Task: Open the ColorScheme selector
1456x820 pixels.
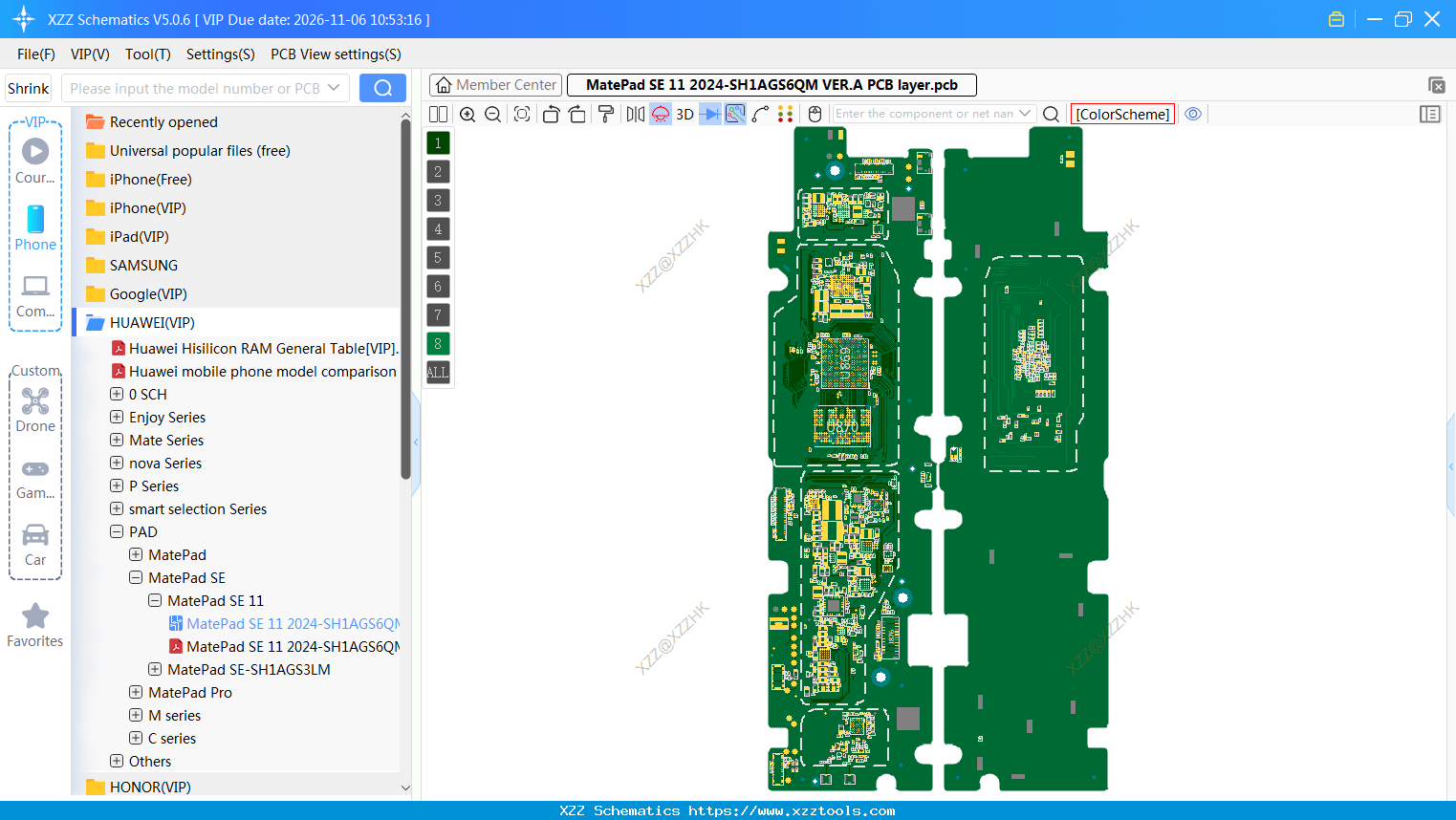Action: click(1122, 114)
